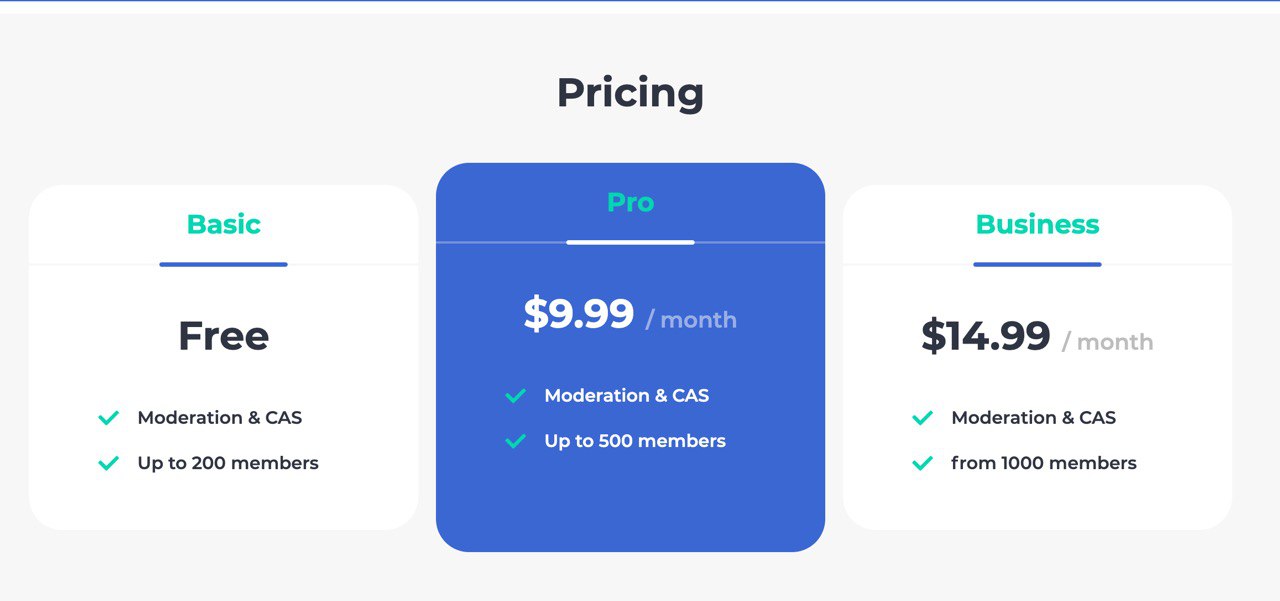Select the Pro plan title
The image size is (1280, 601).
[630, 202]
